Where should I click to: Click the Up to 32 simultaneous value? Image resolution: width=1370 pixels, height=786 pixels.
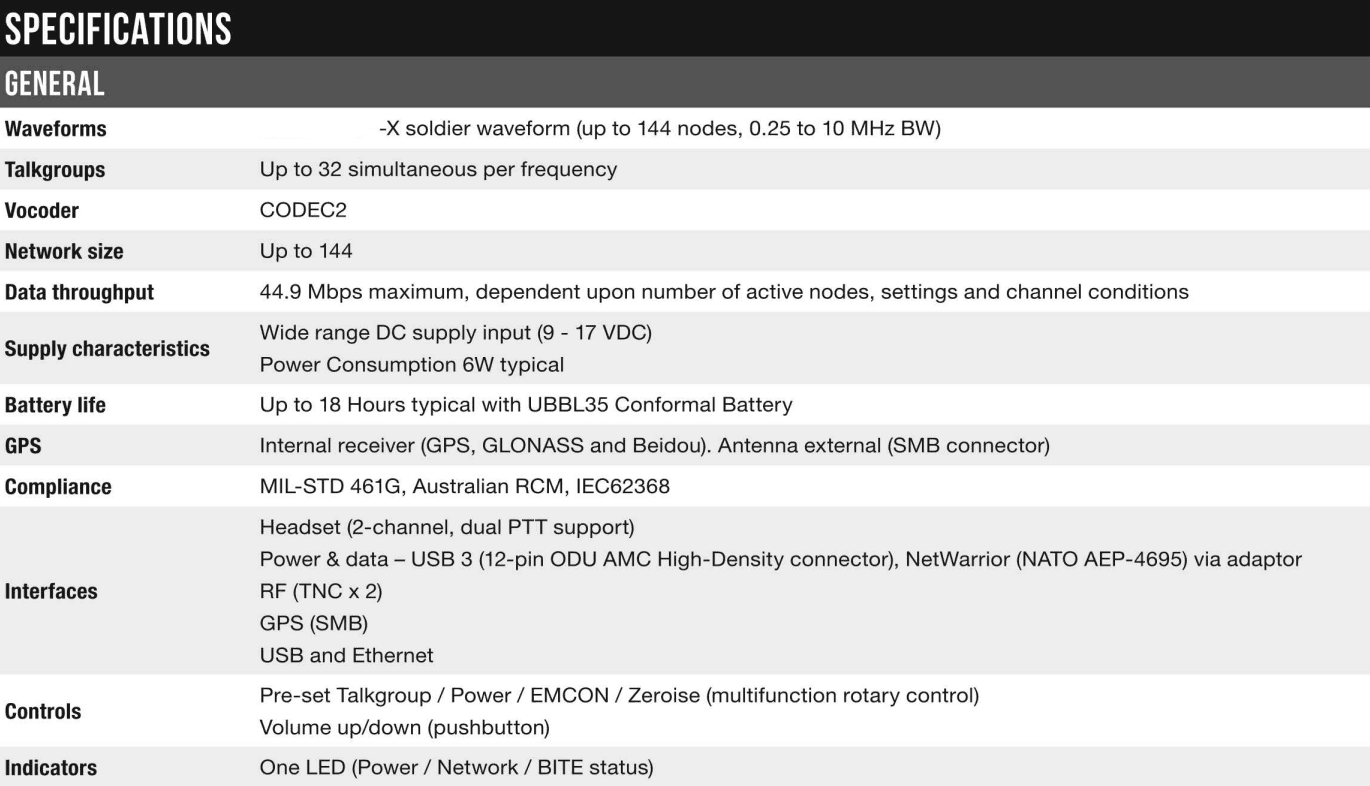(x=438, y=170)
